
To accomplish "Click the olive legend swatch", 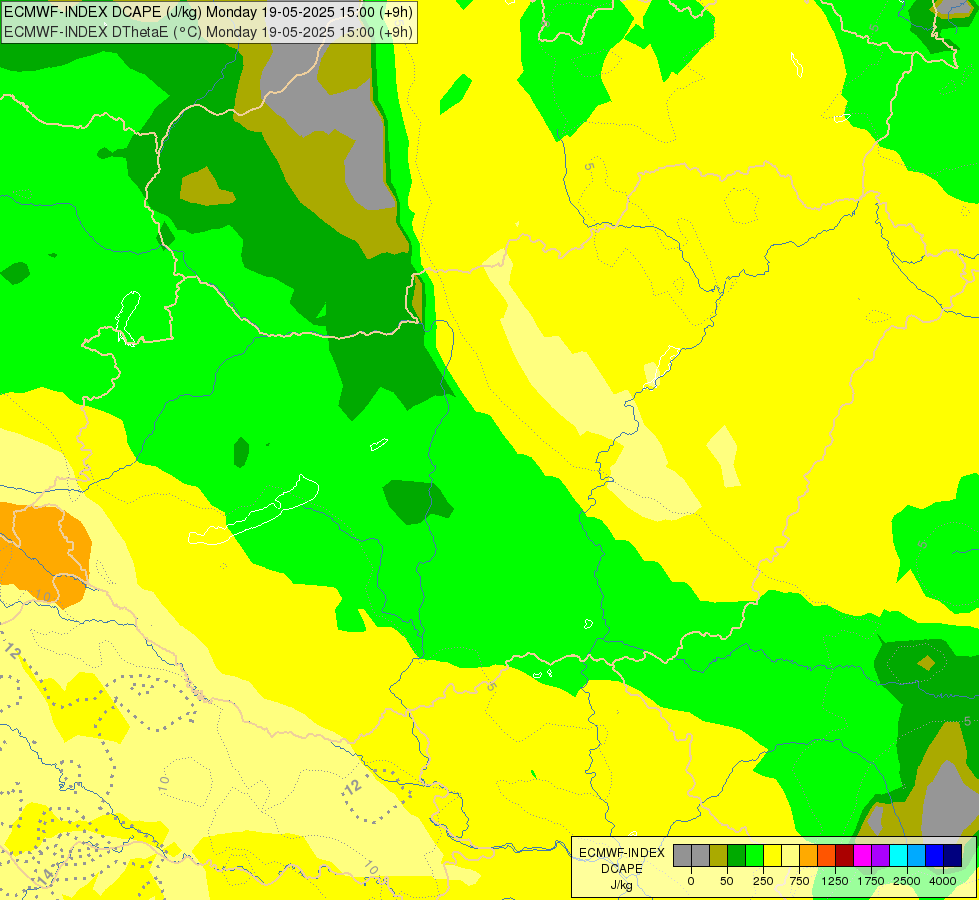I will pos(719,856).
